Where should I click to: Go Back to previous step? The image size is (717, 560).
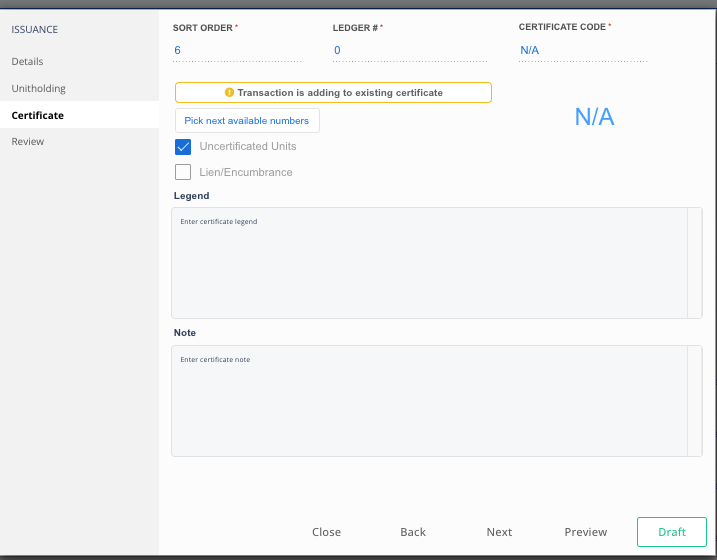pos(413,532)
